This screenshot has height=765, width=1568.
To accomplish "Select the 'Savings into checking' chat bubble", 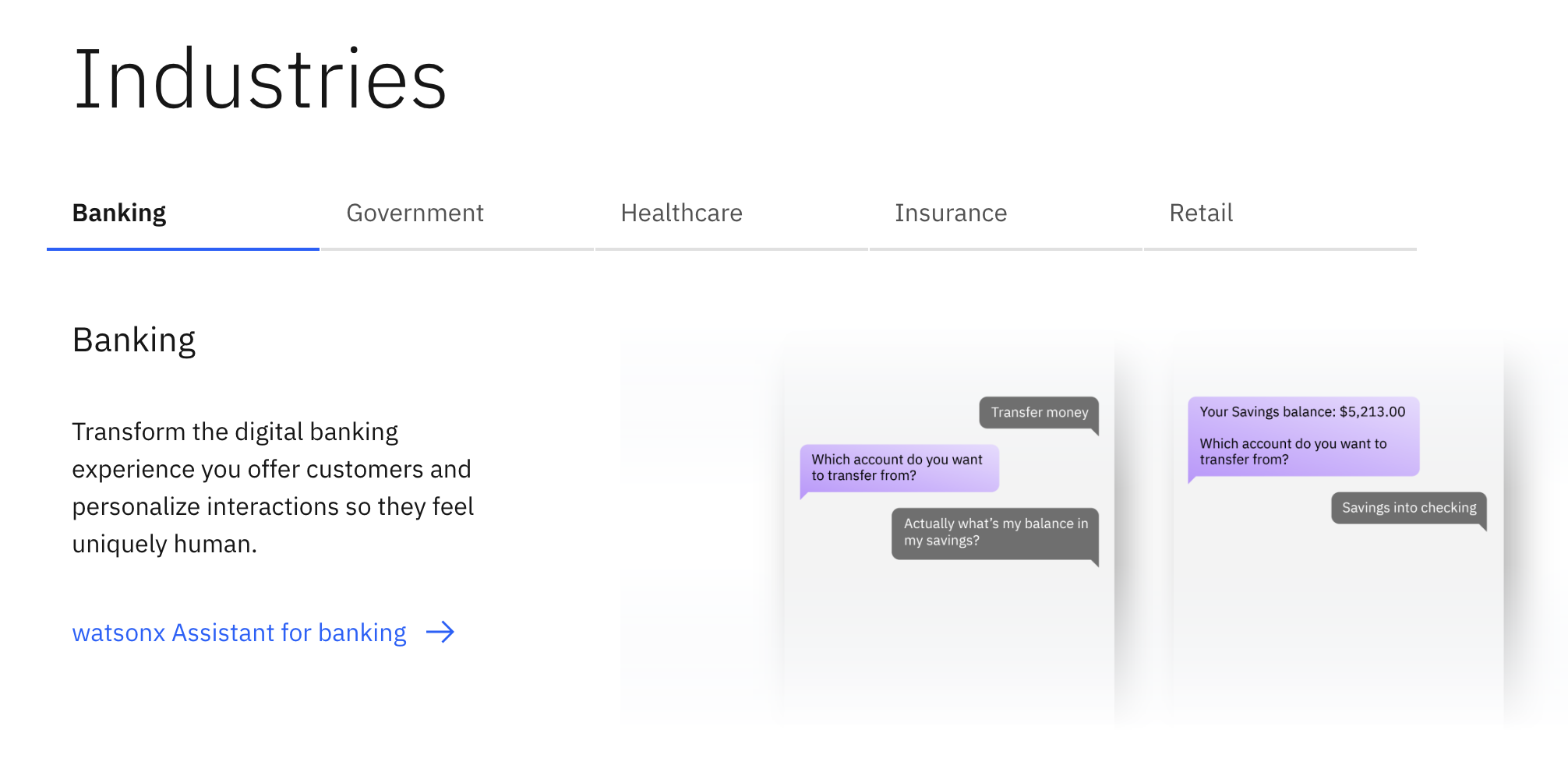I will pos(1407,508).
